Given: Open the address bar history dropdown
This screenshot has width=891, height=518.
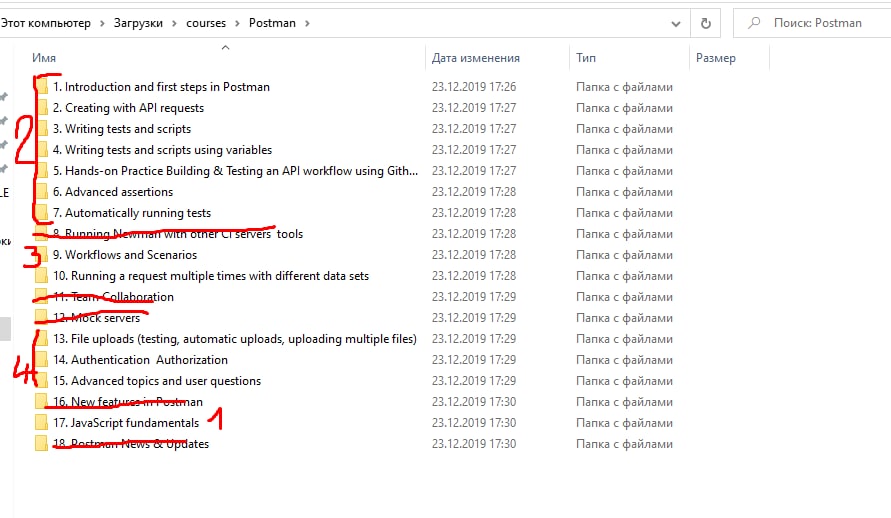Looking at the screenshot, I should (676, 24).
